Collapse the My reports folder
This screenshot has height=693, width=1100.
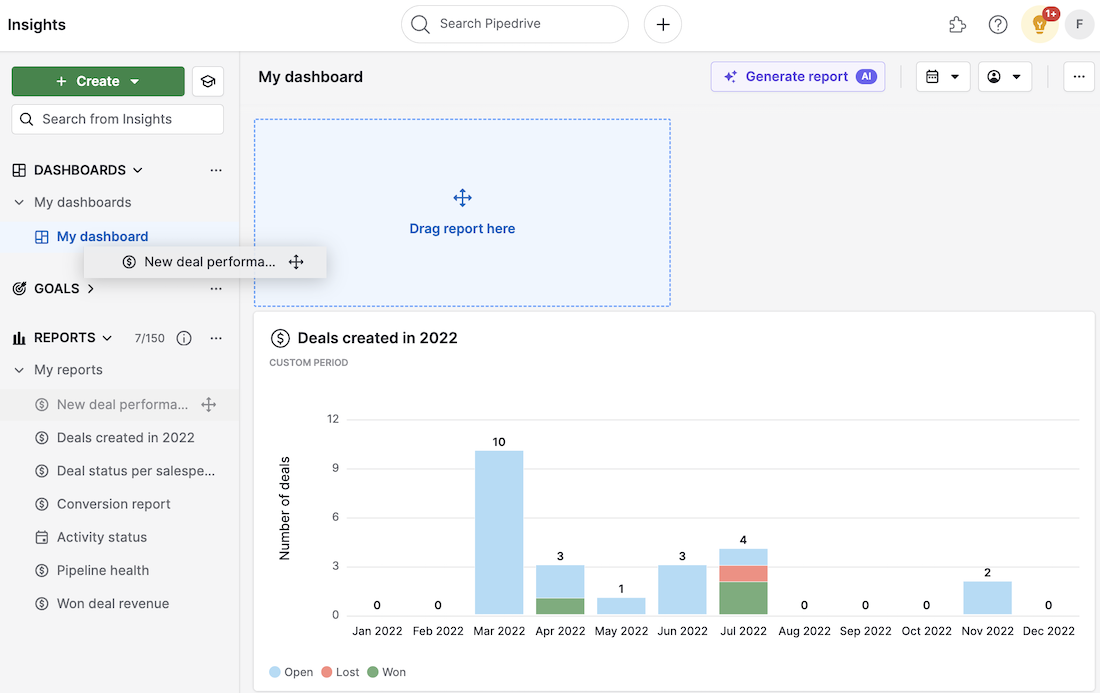pos(19,370)
